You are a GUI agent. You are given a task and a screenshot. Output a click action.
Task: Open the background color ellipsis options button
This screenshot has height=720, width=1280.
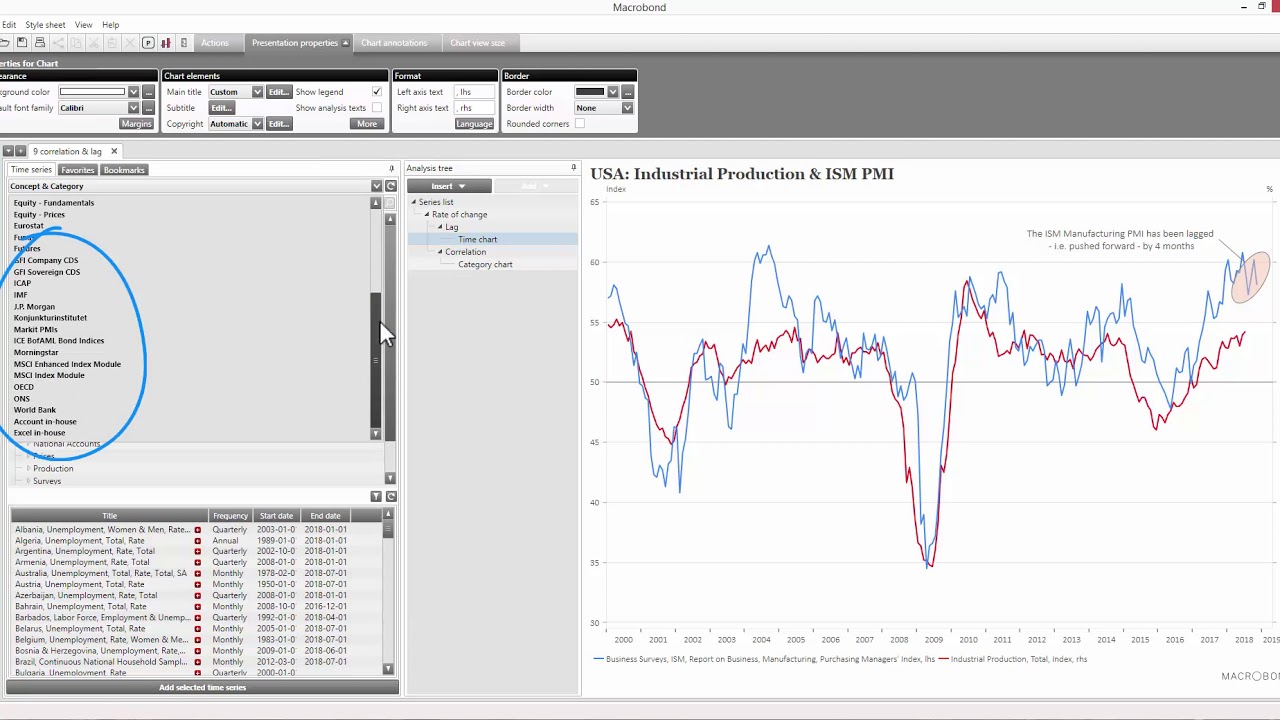[148, 92]
